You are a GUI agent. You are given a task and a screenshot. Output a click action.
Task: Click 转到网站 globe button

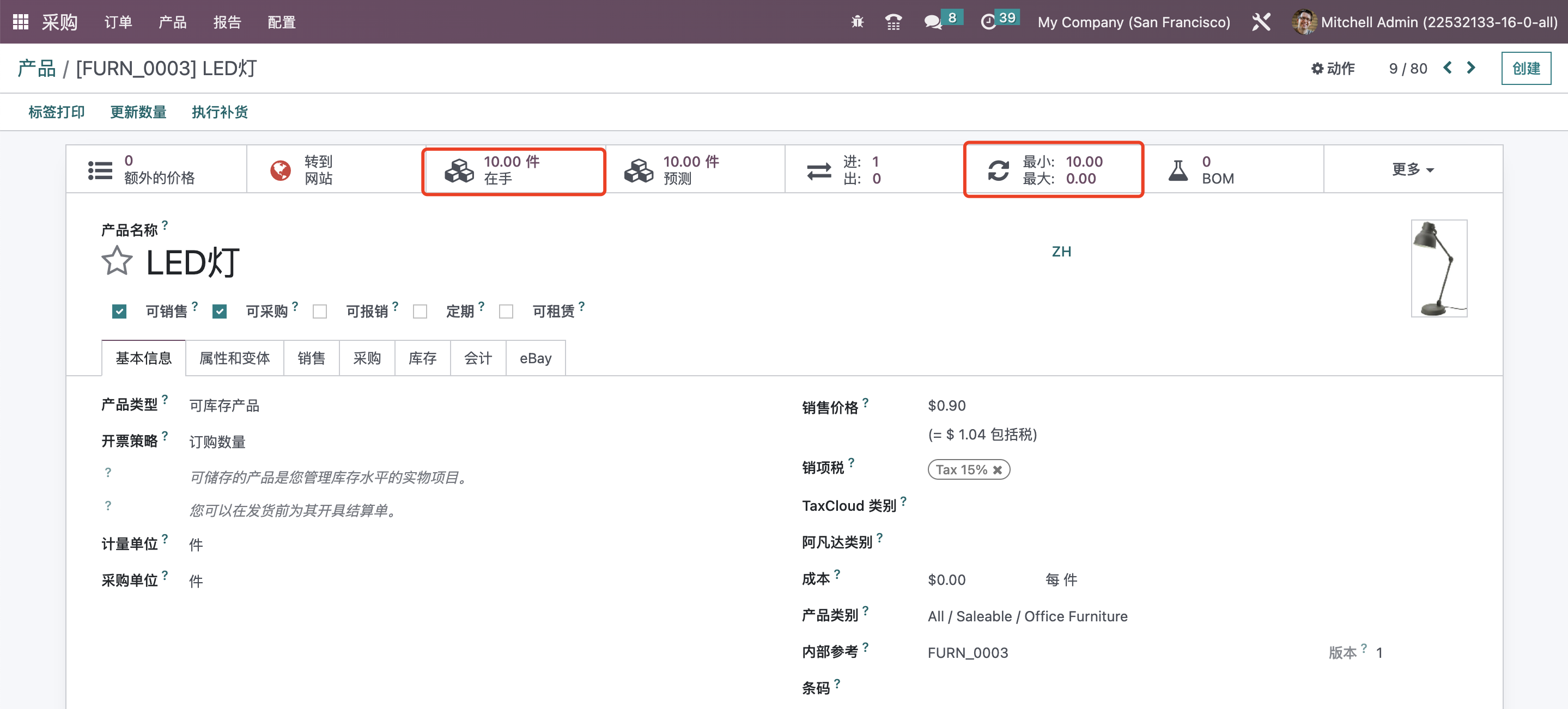[x=336, y=169]
